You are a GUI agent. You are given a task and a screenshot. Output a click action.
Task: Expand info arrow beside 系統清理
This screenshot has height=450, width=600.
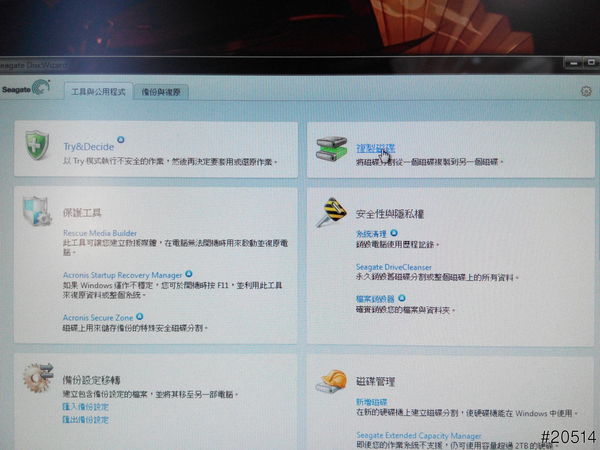[x=394, y=232]
